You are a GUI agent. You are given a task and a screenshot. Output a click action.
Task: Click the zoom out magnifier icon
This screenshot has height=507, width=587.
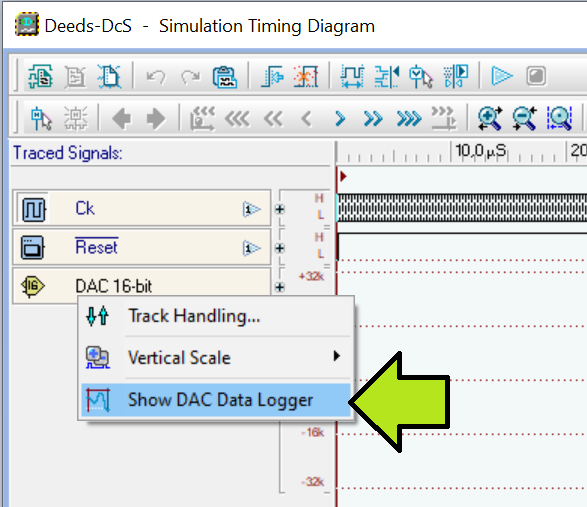[x=524, y=118]
